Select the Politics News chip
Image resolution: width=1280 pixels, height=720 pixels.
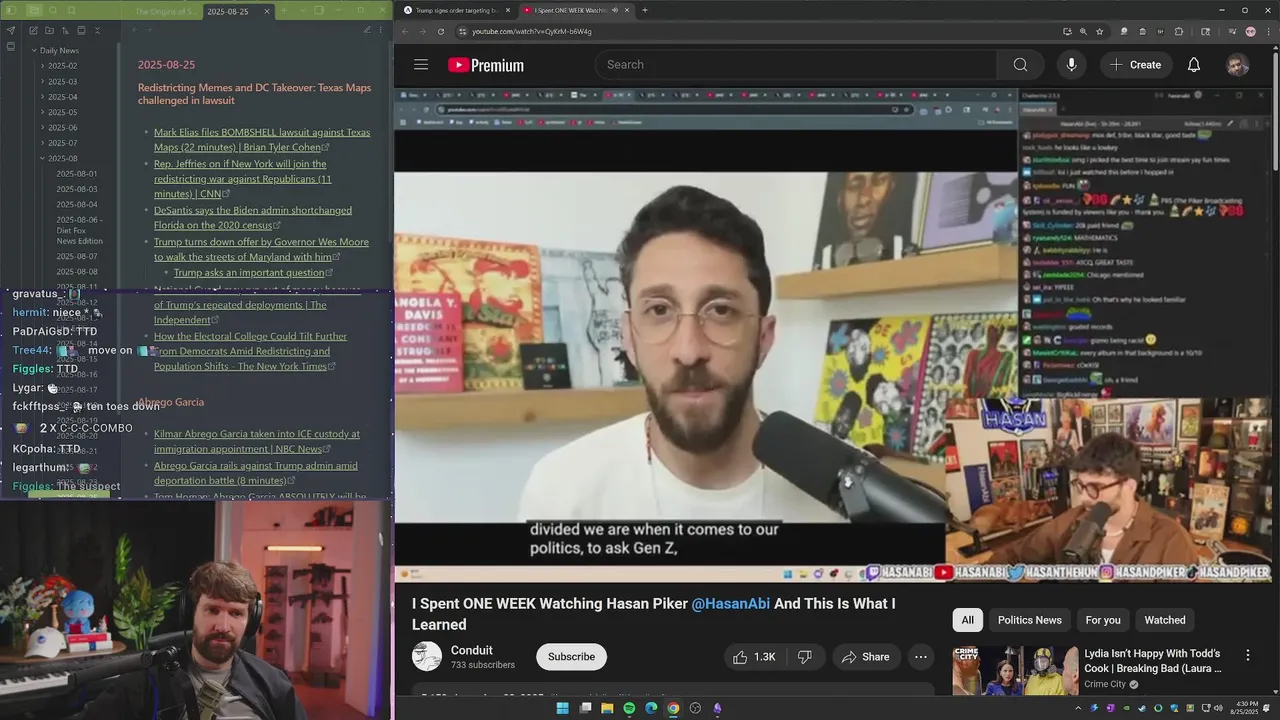[1029, 620]
